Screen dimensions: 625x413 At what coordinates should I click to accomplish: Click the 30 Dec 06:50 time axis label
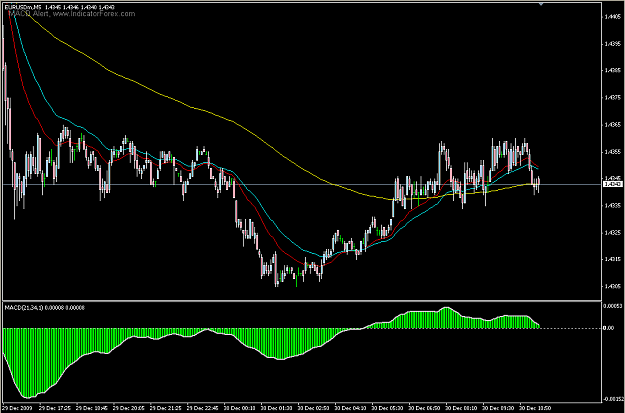(423, 408)
